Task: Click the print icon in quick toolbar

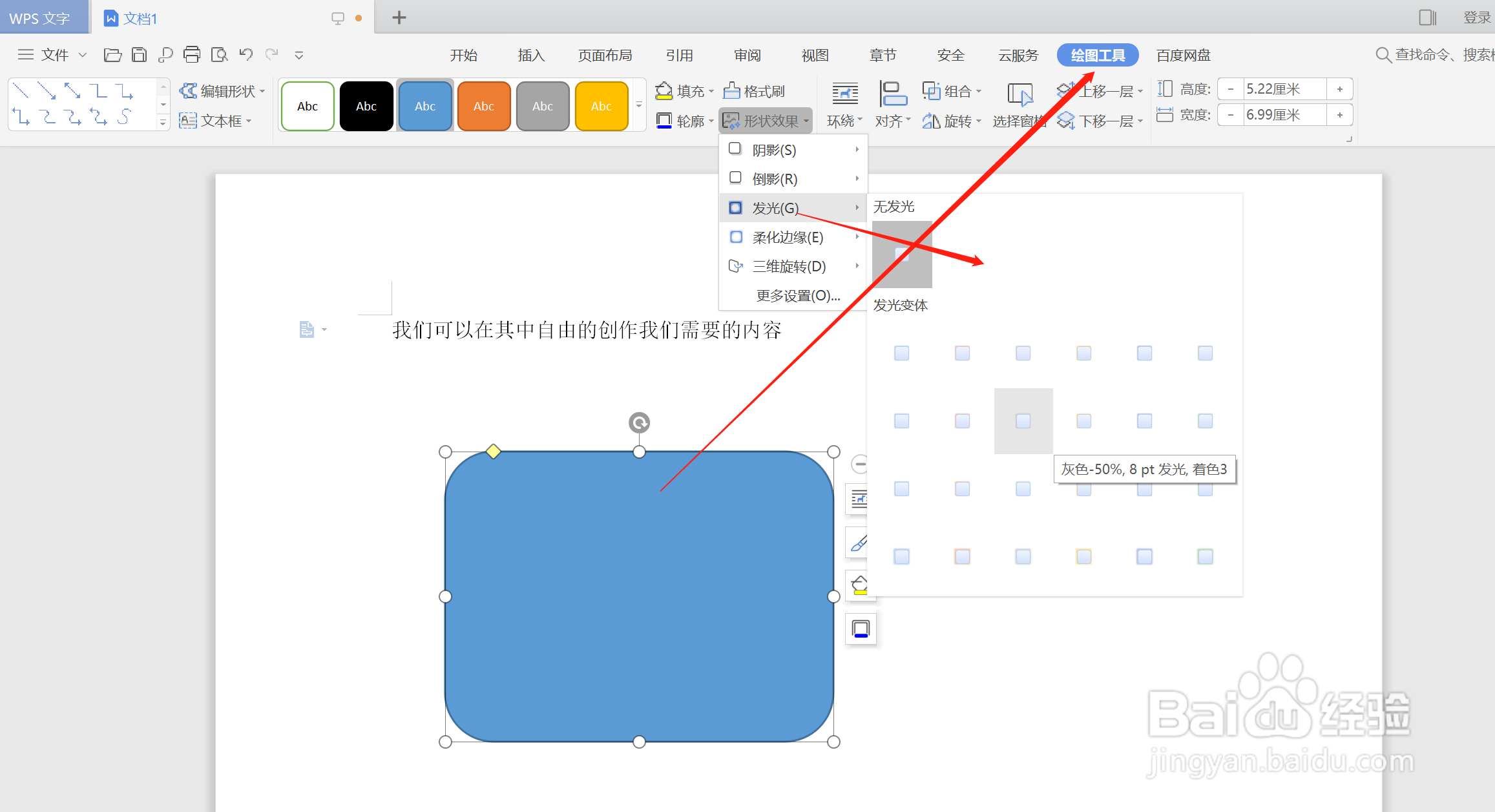Action: 192,55
